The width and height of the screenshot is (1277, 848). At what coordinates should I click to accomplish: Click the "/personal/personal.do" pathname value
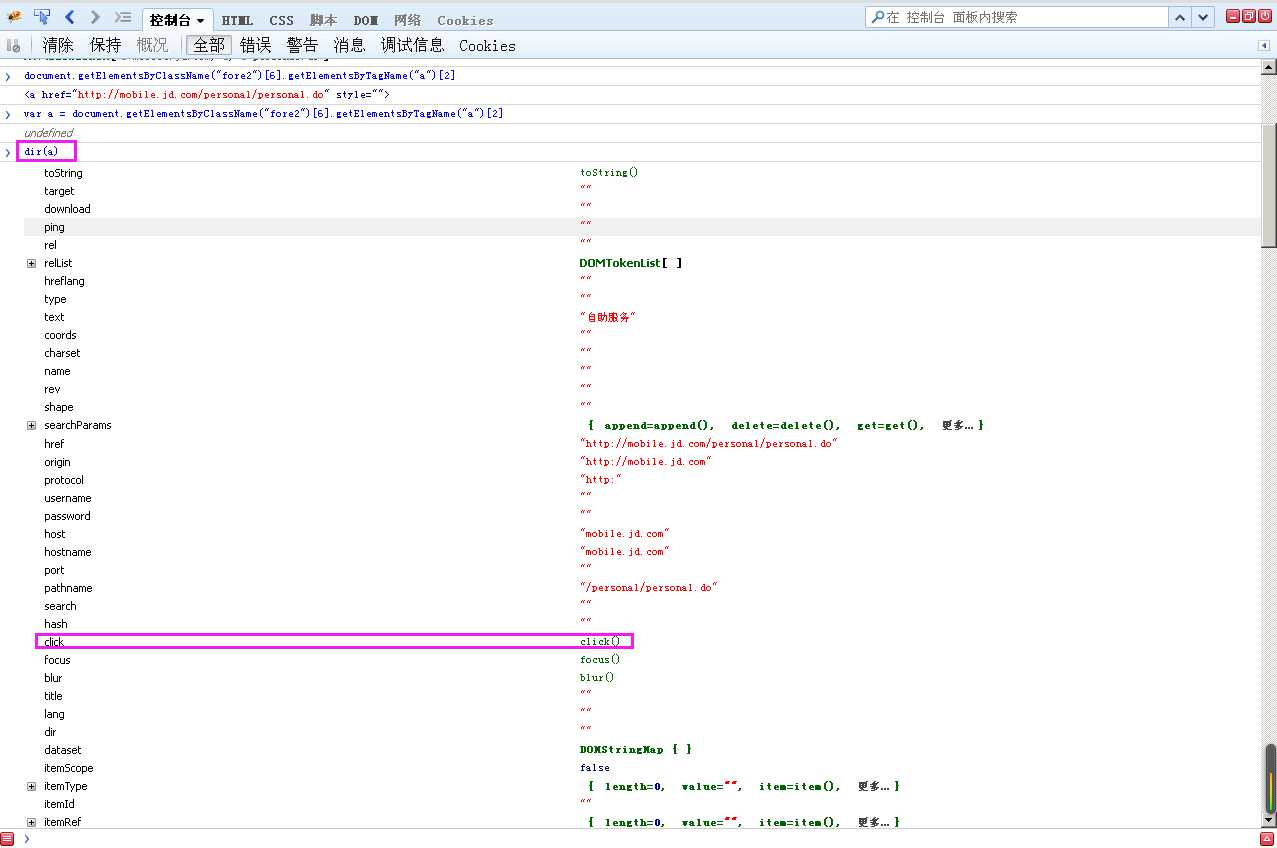click(x=649, y=588)
